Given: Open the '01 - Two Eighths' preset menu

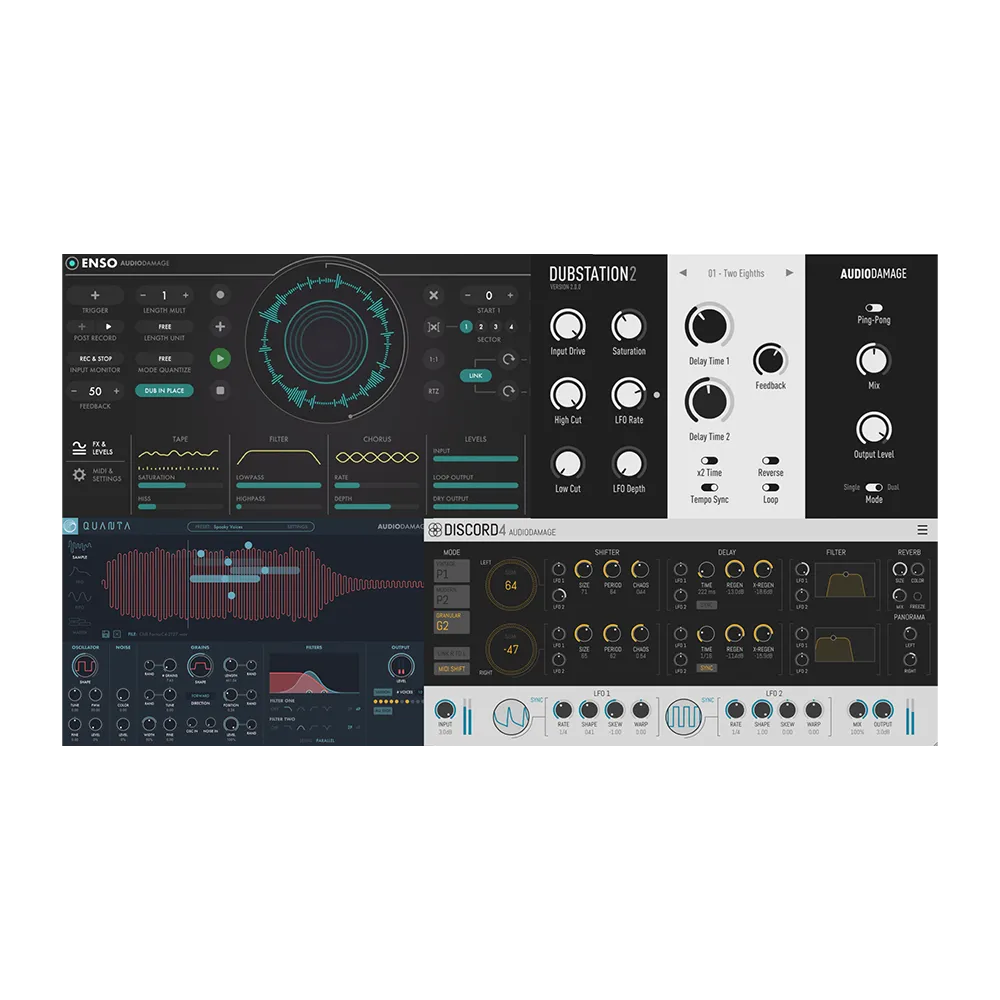Looking at the screenshot, I should pos(736,273).
